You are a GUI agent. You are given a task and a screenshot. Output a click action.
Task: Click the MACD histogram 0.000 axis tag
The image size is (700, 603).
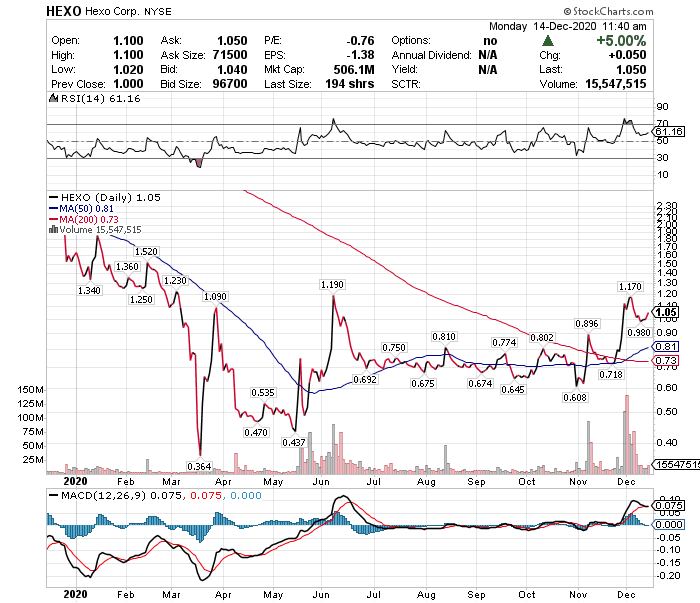click(x=668, y=524)
